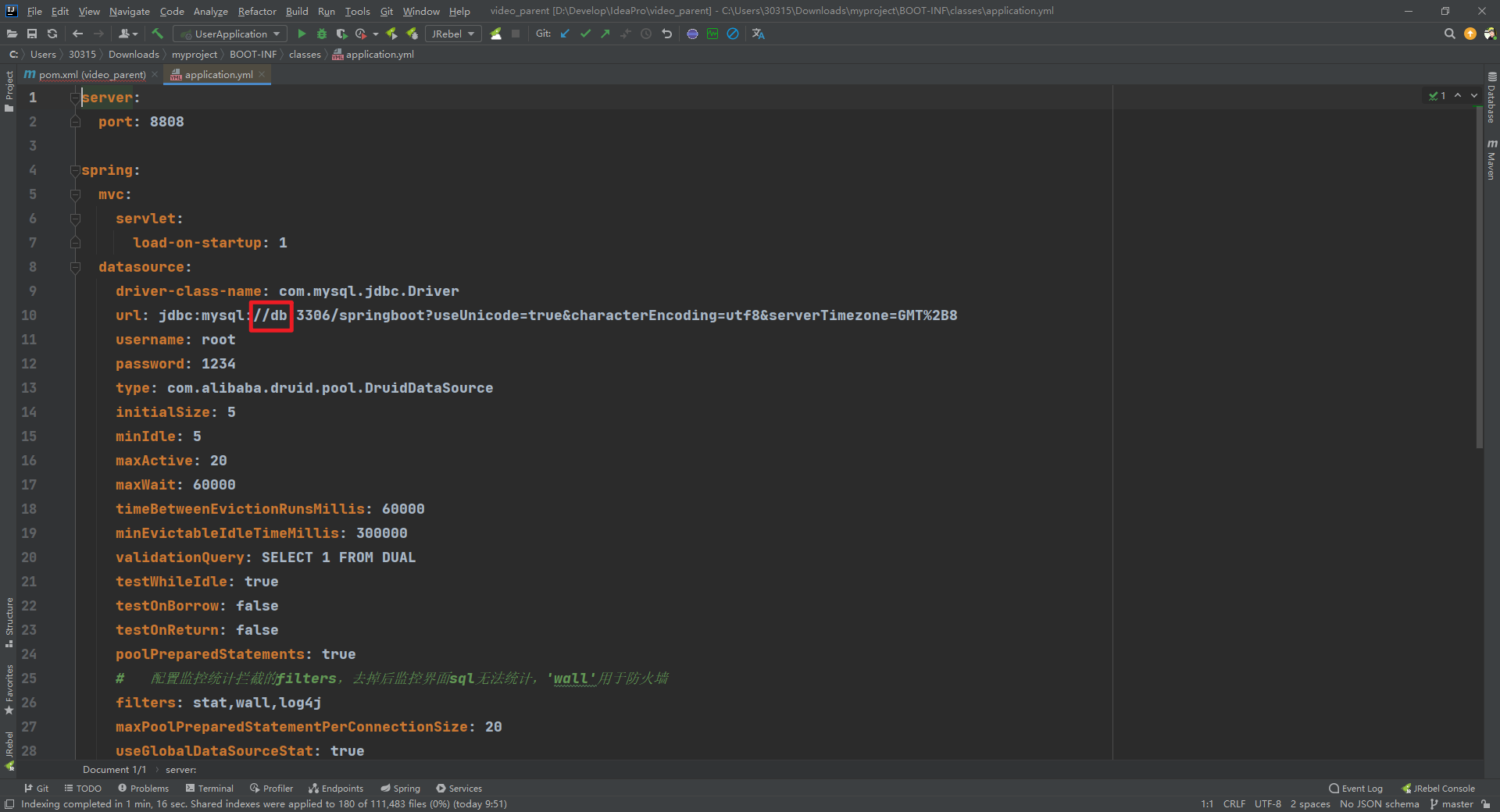Click the Open folder toolbar icon
1500x812 pixels.
(12, 34)
